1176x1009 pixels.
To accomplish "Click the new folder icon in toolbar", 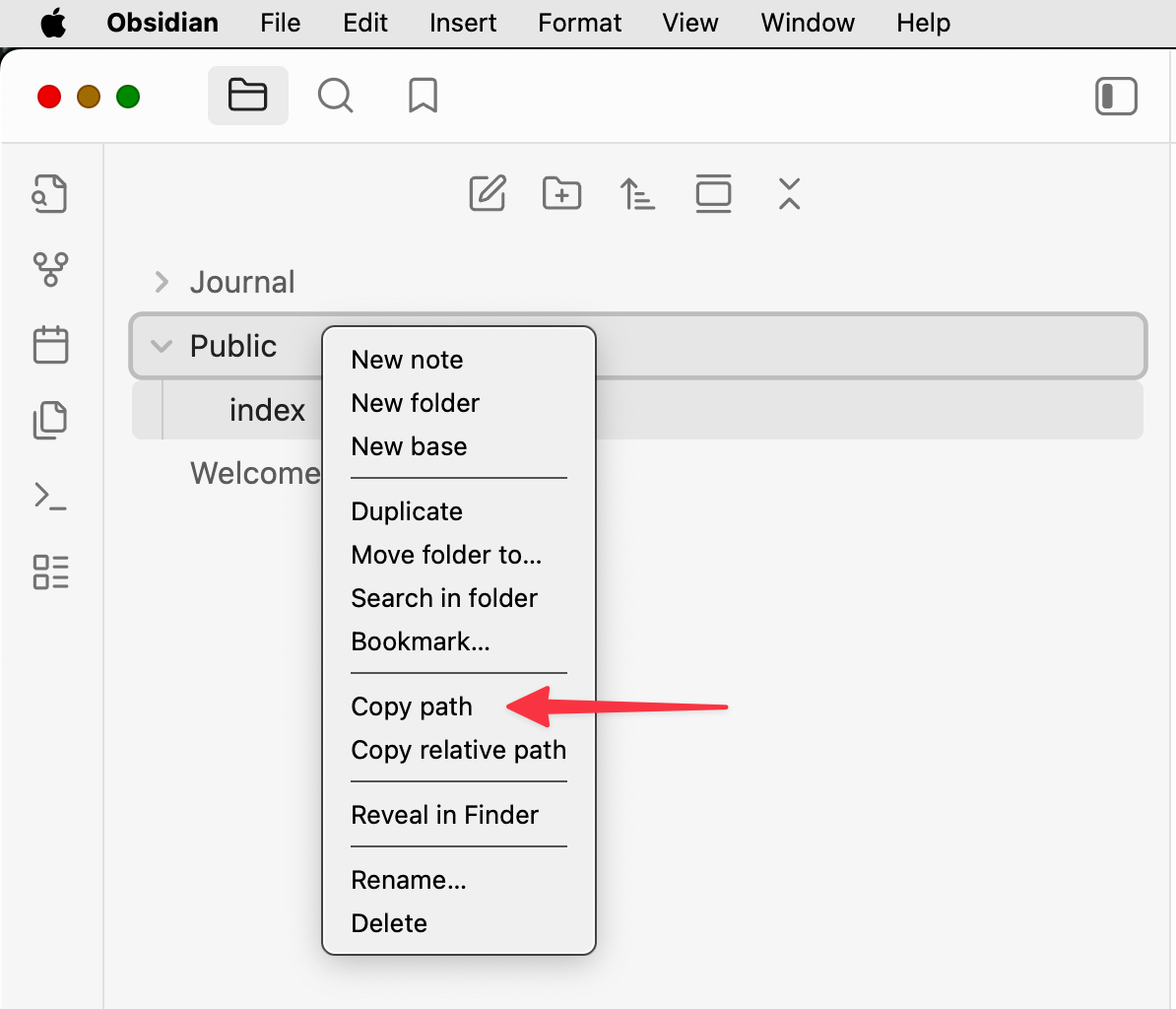I will pos(562,194).
